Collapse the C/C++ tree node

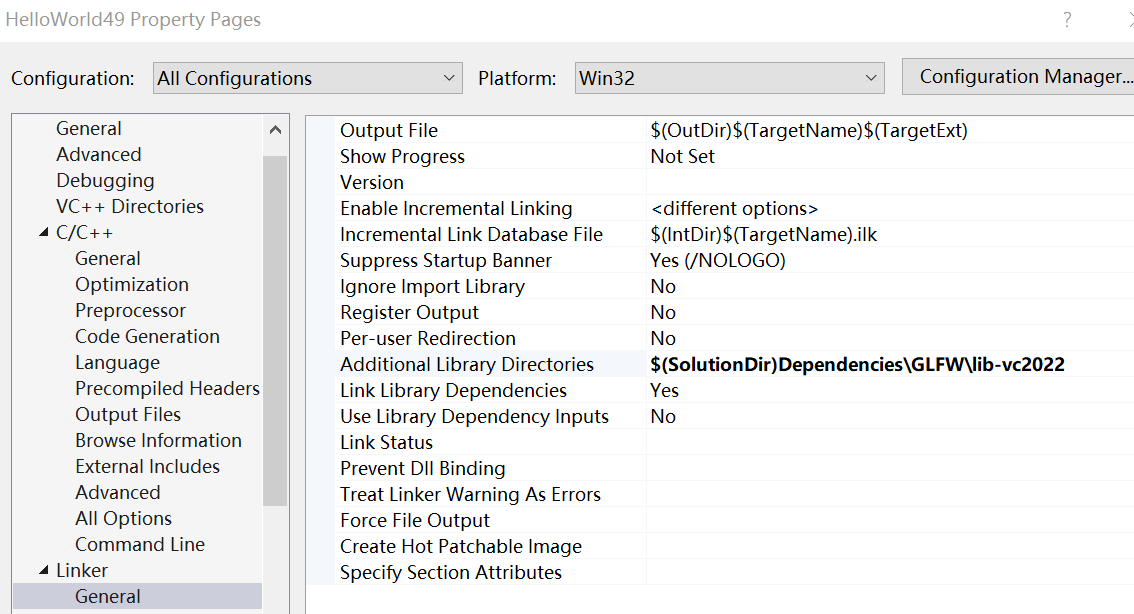coord(43,233)
